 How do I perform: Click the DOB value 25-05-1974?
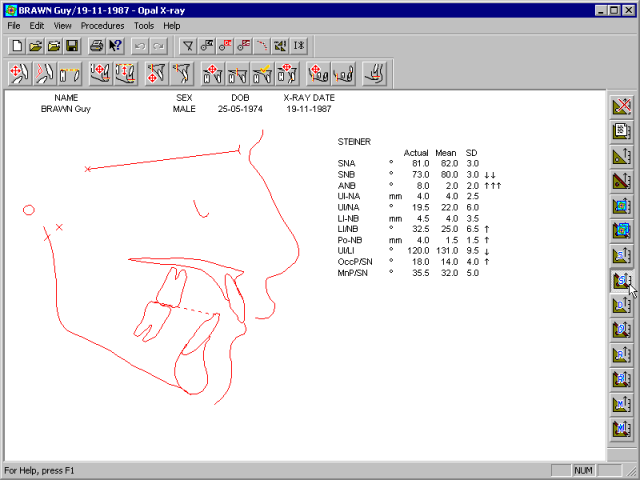[240, 109]
